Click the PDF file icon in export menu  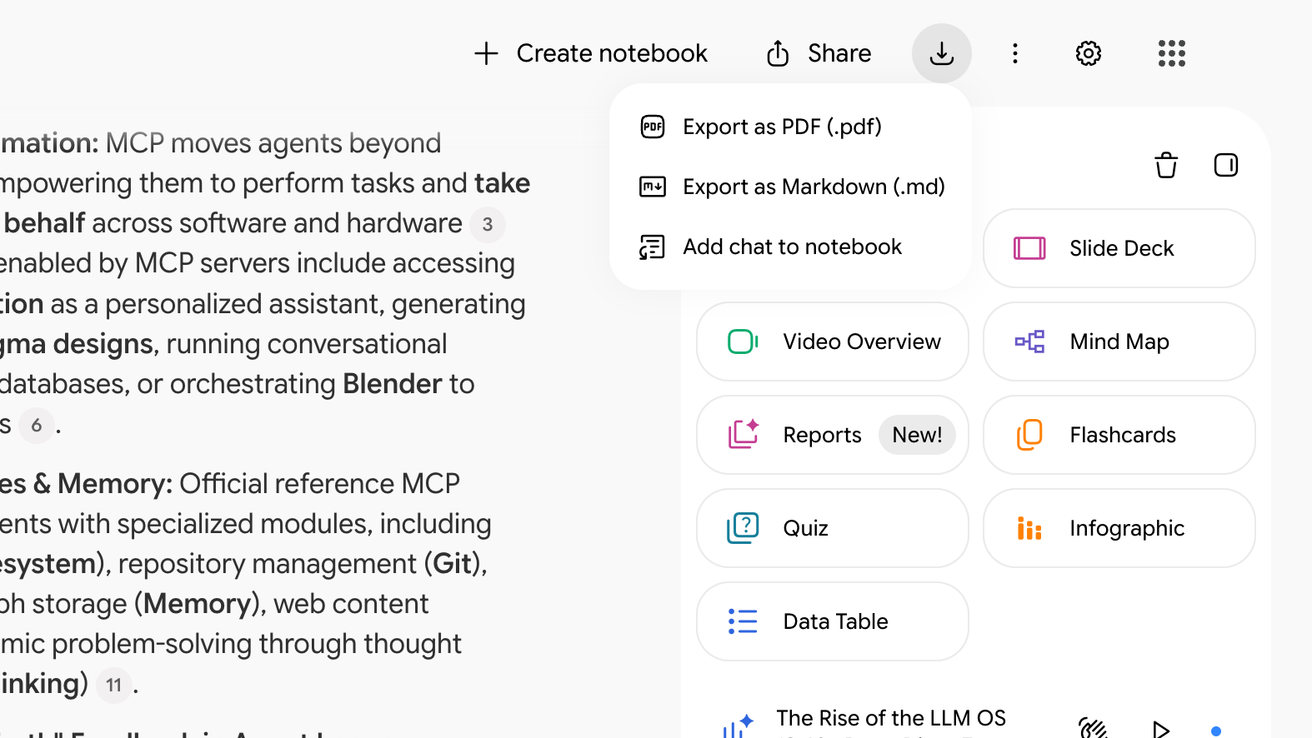[652, 127]
